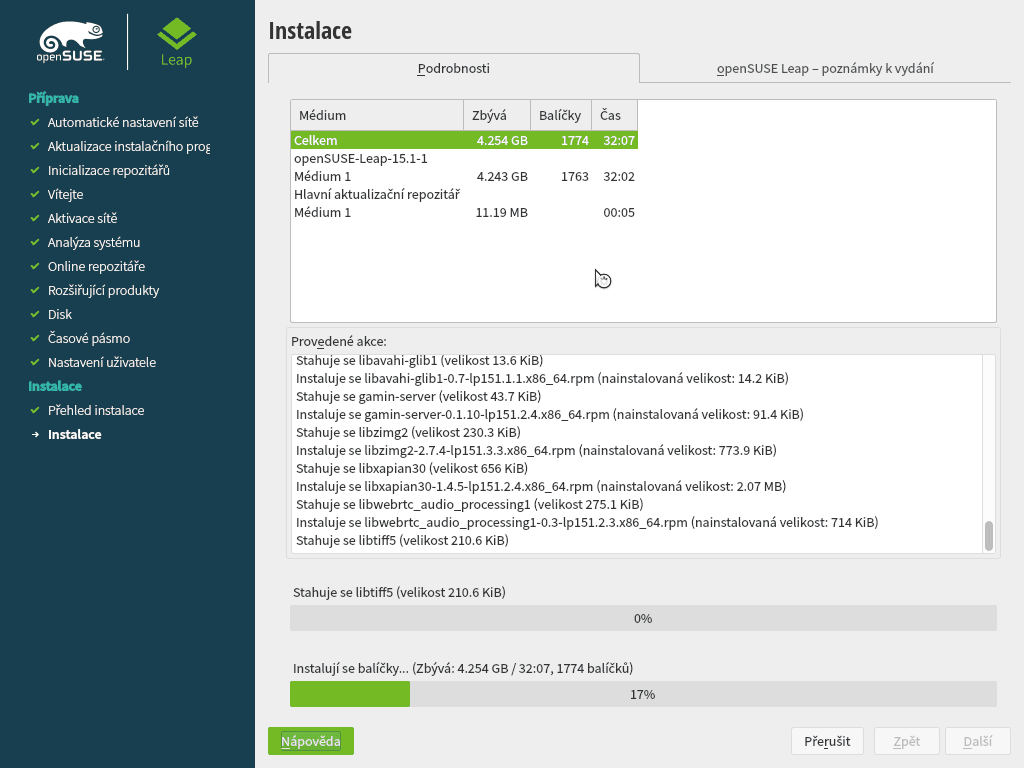Select Přehled instalace in the sidebar
1024x768 pixels.
(x=96, y=410)
